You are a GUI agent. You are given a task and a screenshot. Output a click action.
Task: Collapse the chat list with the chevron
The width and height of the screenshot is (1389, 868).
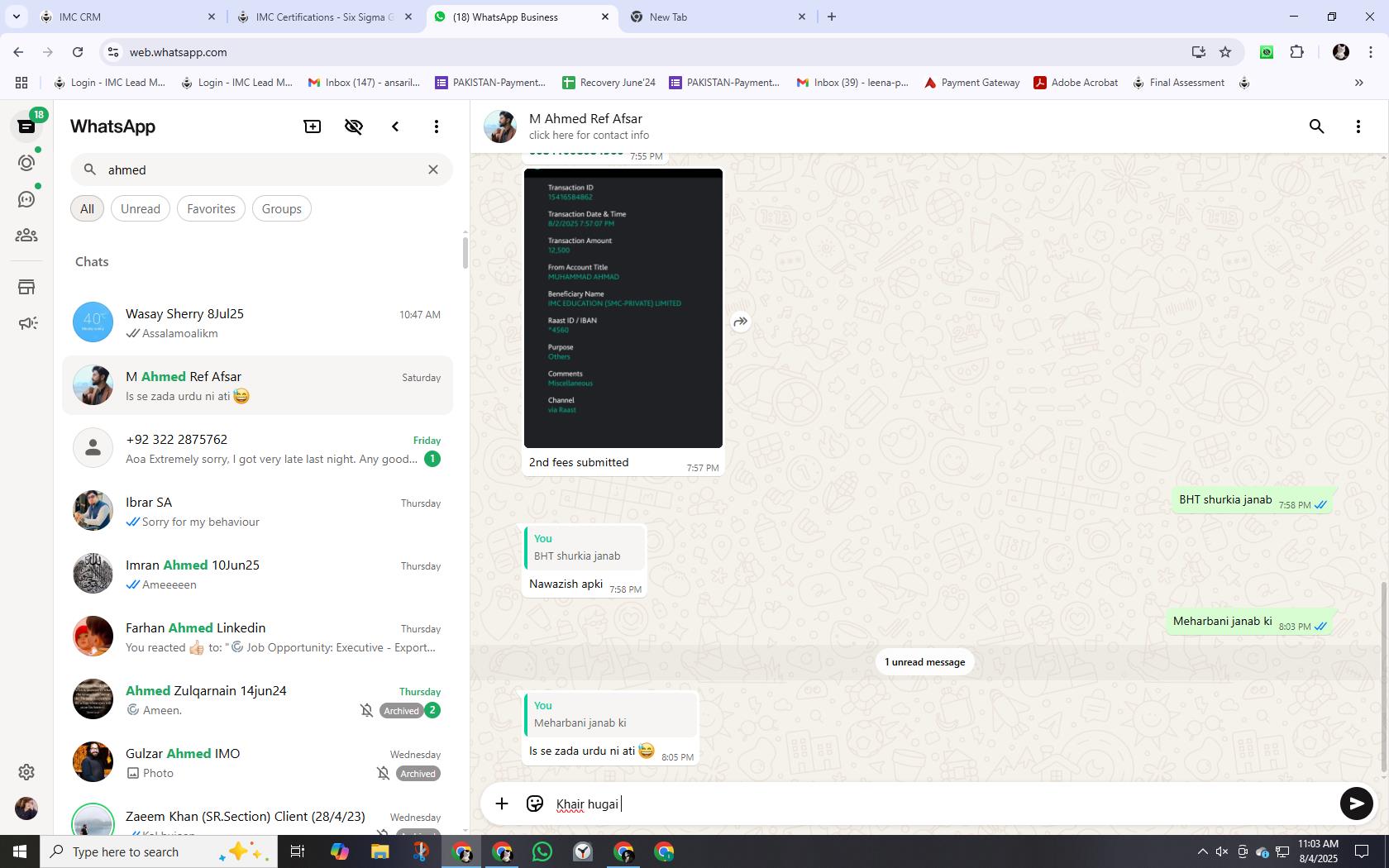pyautogui.click(x=395, y=126)
